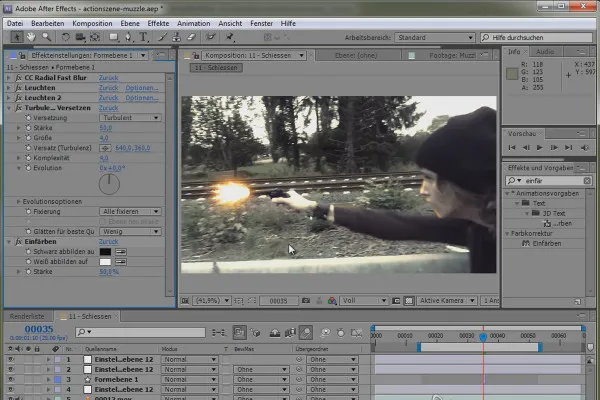
Task: Select the Rotation tool
Action: tap(65, 37)
